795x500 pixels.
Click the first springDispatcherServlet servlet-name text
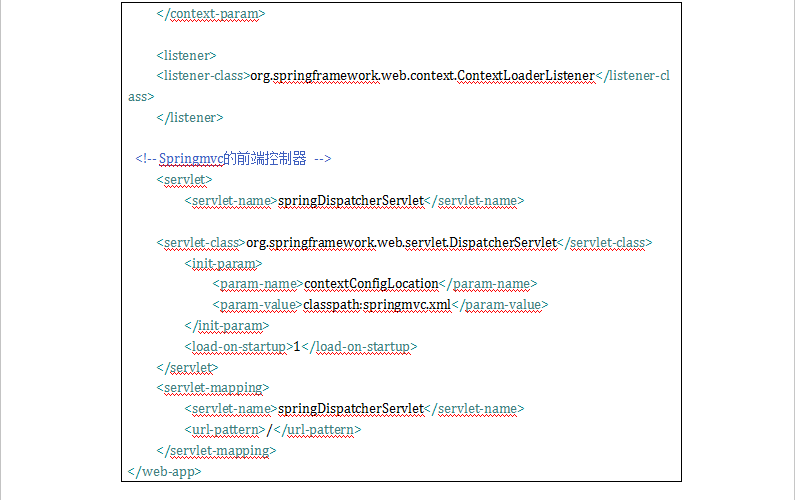pyautogui.click(x=351, y=201)
